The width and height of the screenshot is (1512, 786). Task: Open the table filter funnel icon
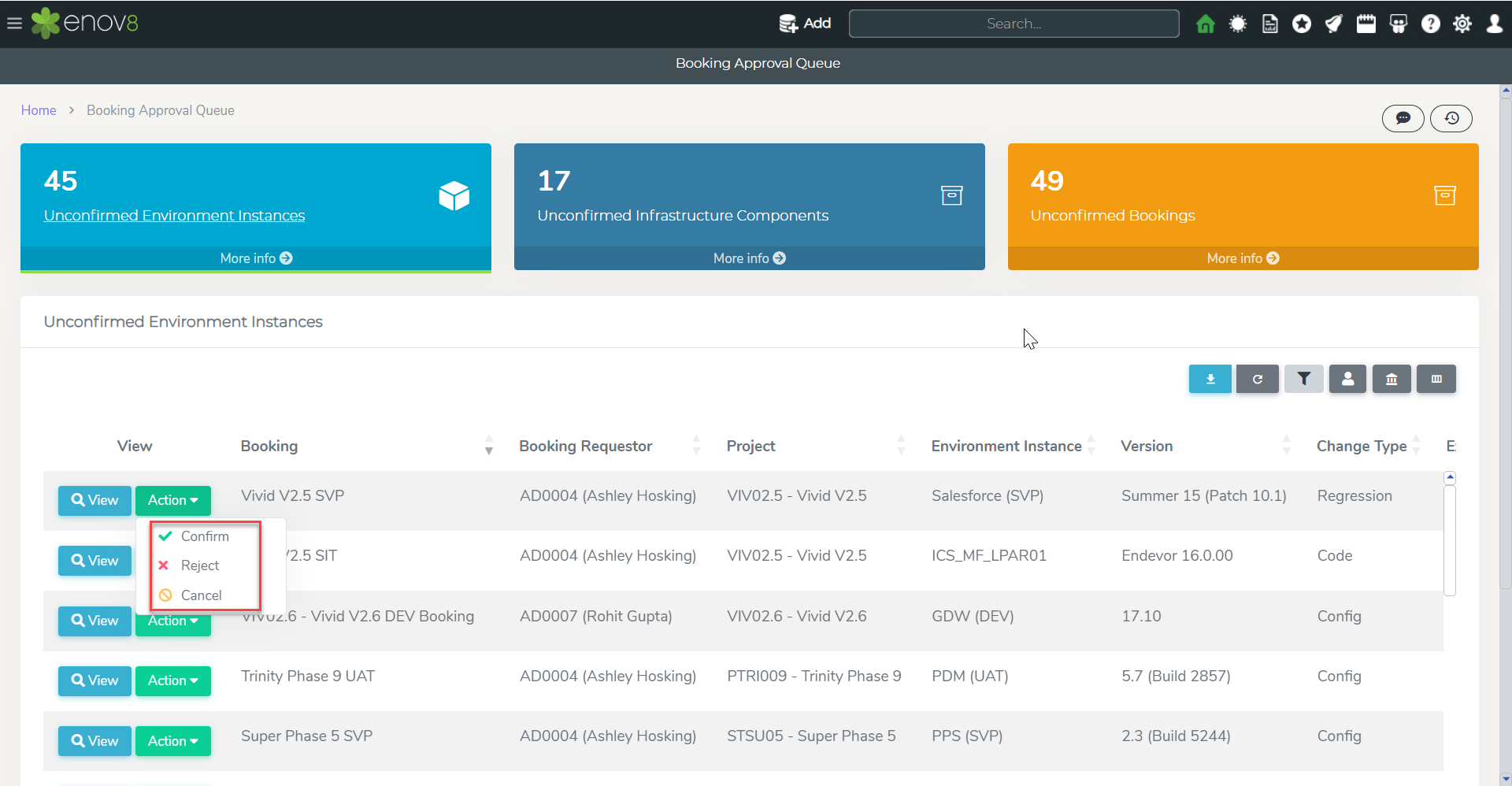[x=1304, y=379]
